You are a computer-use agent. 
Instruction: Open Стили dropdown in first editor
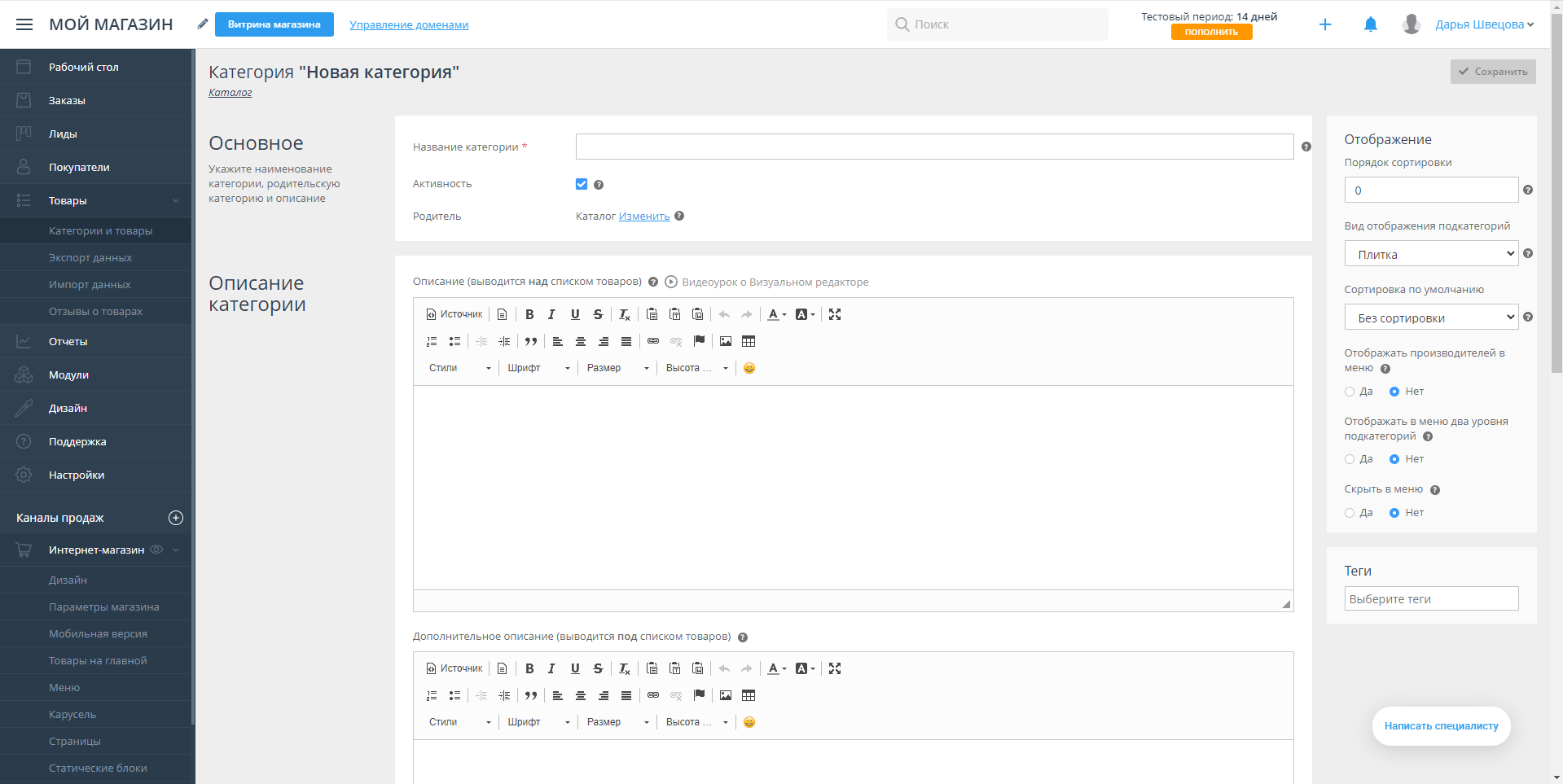coord(459,368)
